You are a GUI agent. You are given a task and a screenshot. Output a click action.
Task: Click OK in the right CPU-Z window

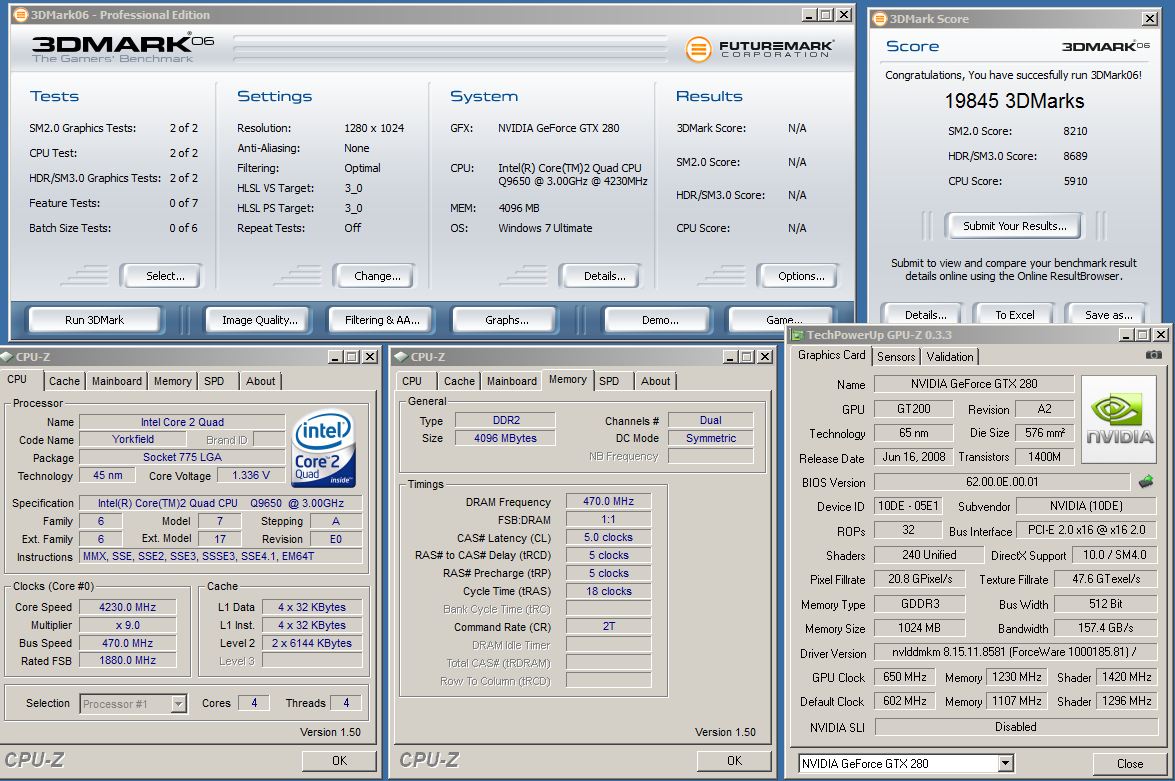(x=734, y=761)
